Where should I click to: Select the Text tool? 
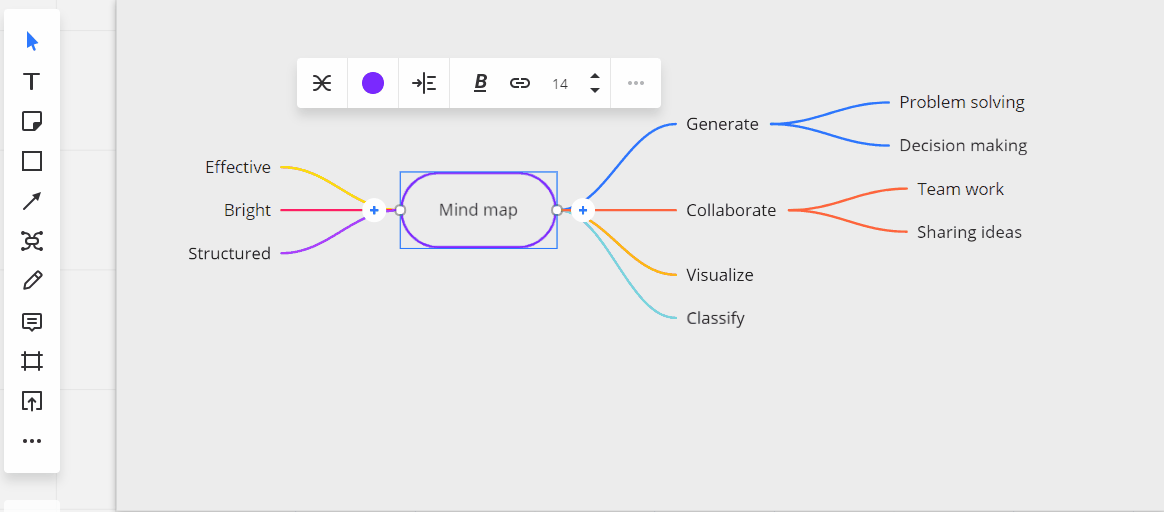pyautogui.click(x=32, y=81)
